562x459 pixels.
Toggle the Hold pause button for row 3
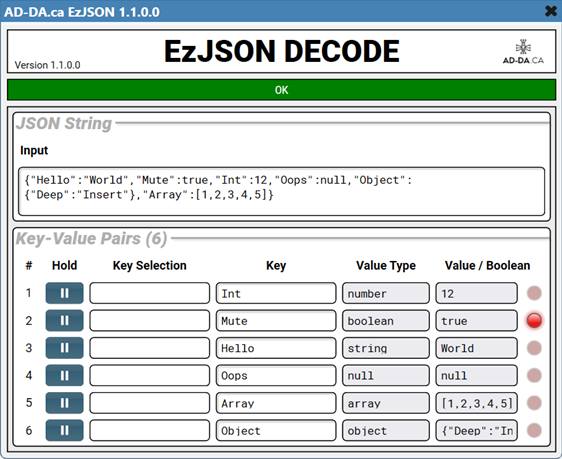coord(65,348)
